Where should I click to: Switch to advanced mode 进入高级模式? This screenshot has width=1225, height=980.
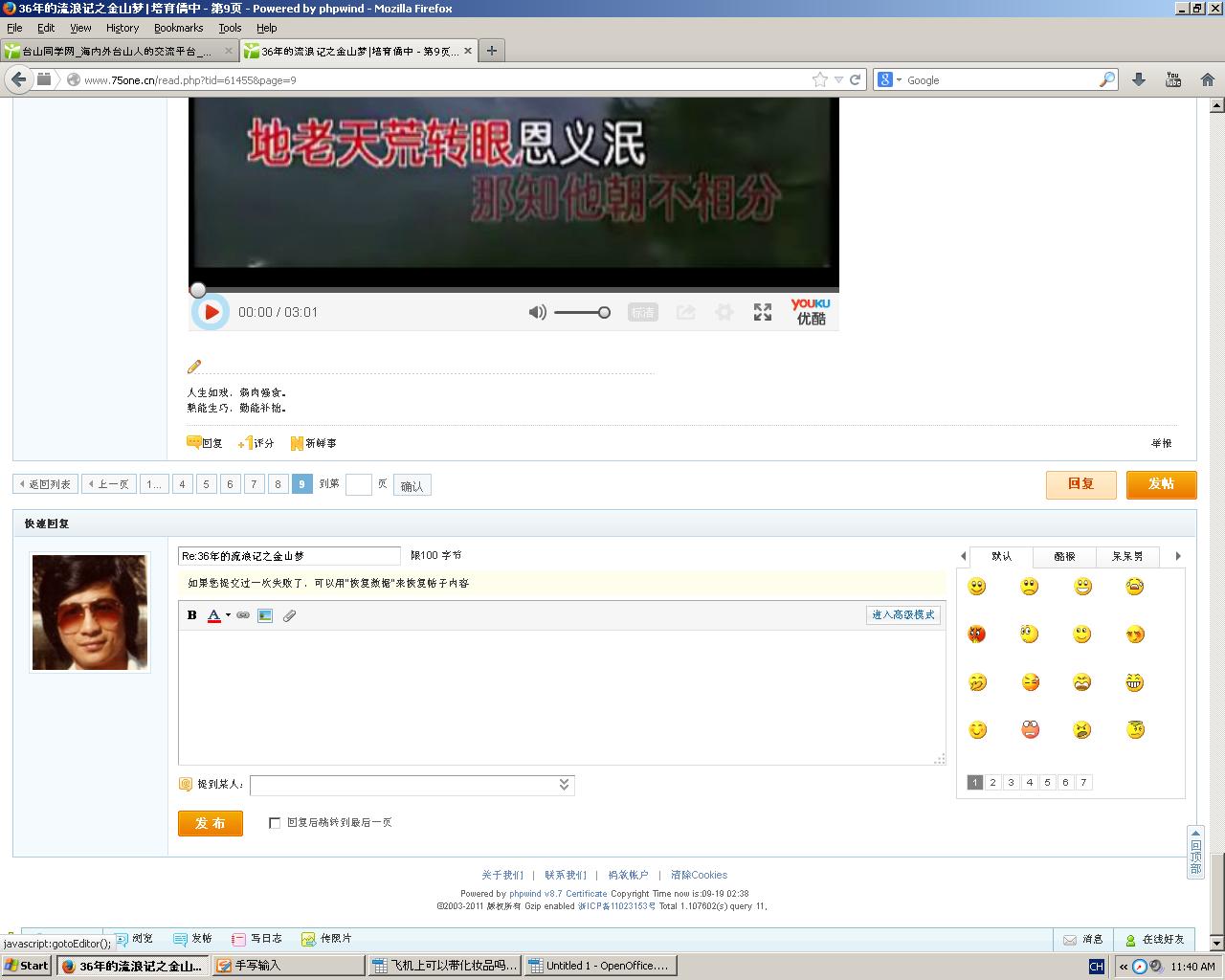[902, 615]
